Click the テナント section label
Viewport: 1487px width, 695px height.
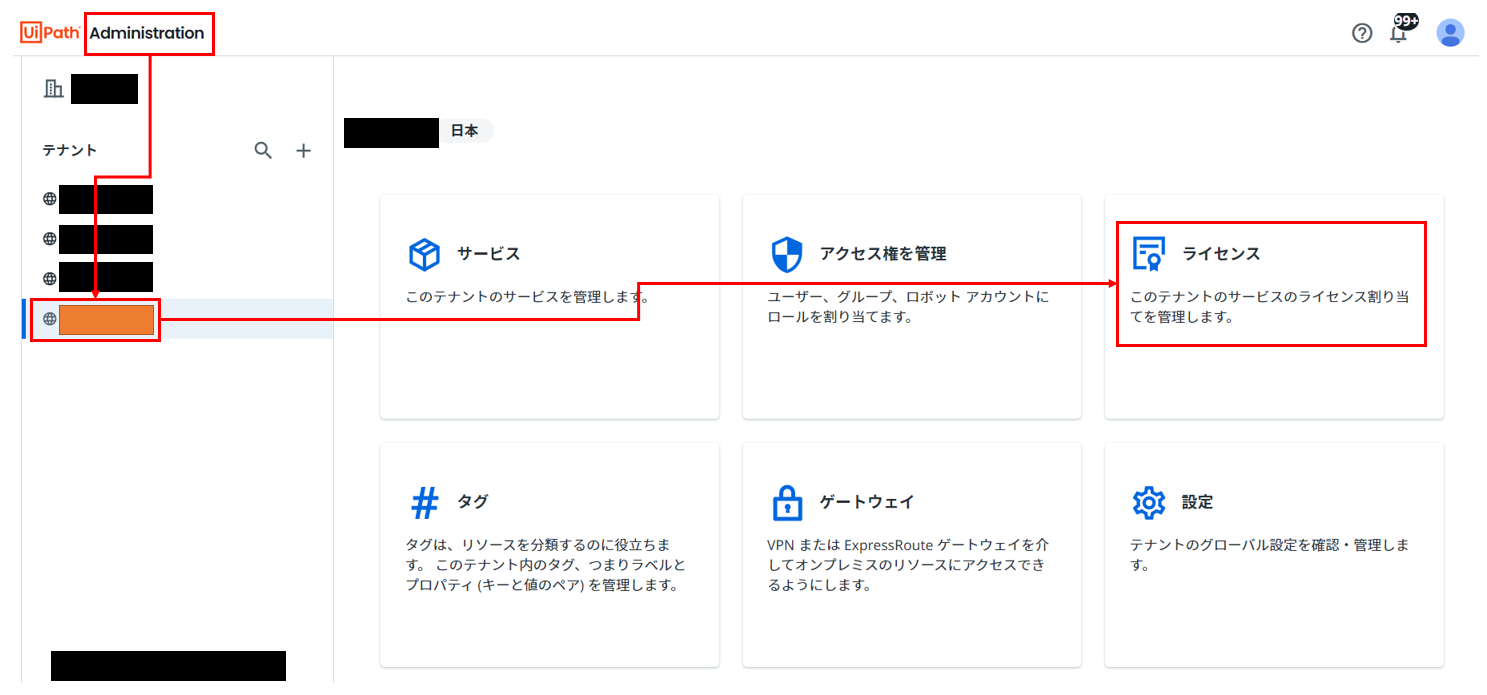(70, 150)
